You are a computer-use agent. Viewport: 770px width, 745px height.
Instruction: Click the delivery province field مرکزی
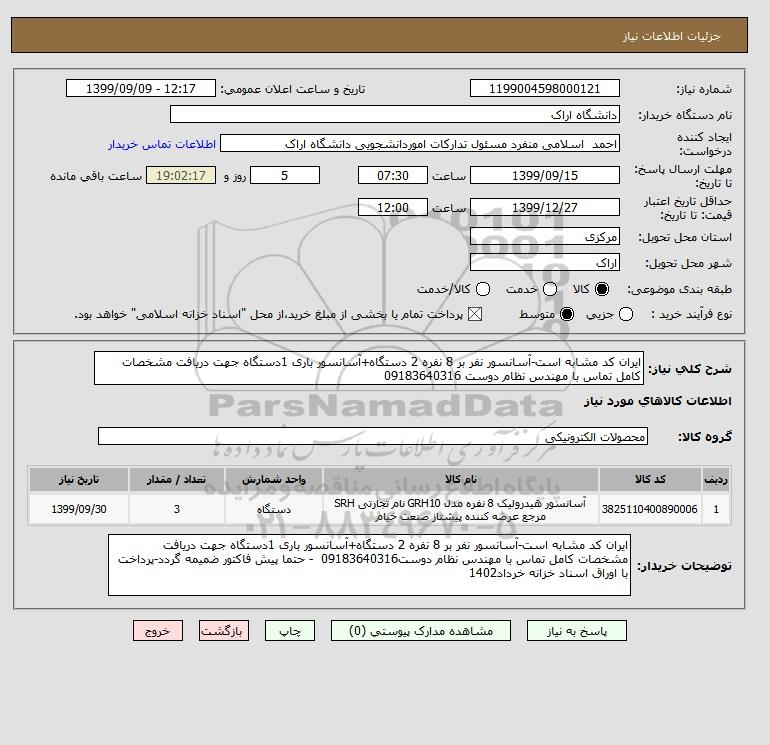click(x=545, y=237)
